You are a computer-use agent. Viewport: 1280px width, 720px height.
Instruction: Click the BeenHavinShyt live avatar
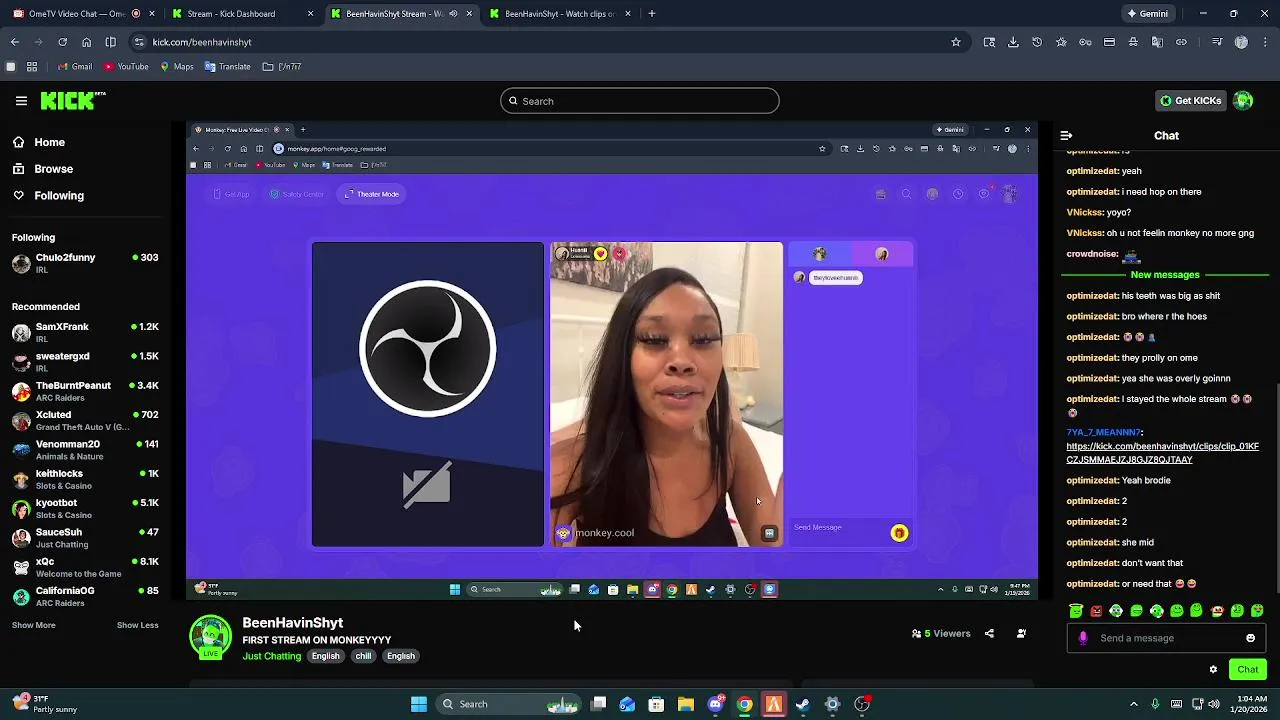210,638
